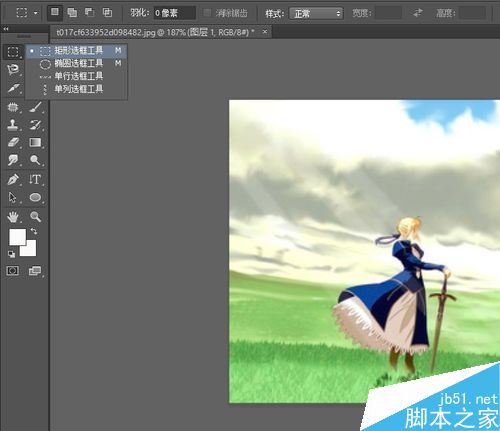
Task: Select the Ellipse shape tool
Action: [35, 197]
